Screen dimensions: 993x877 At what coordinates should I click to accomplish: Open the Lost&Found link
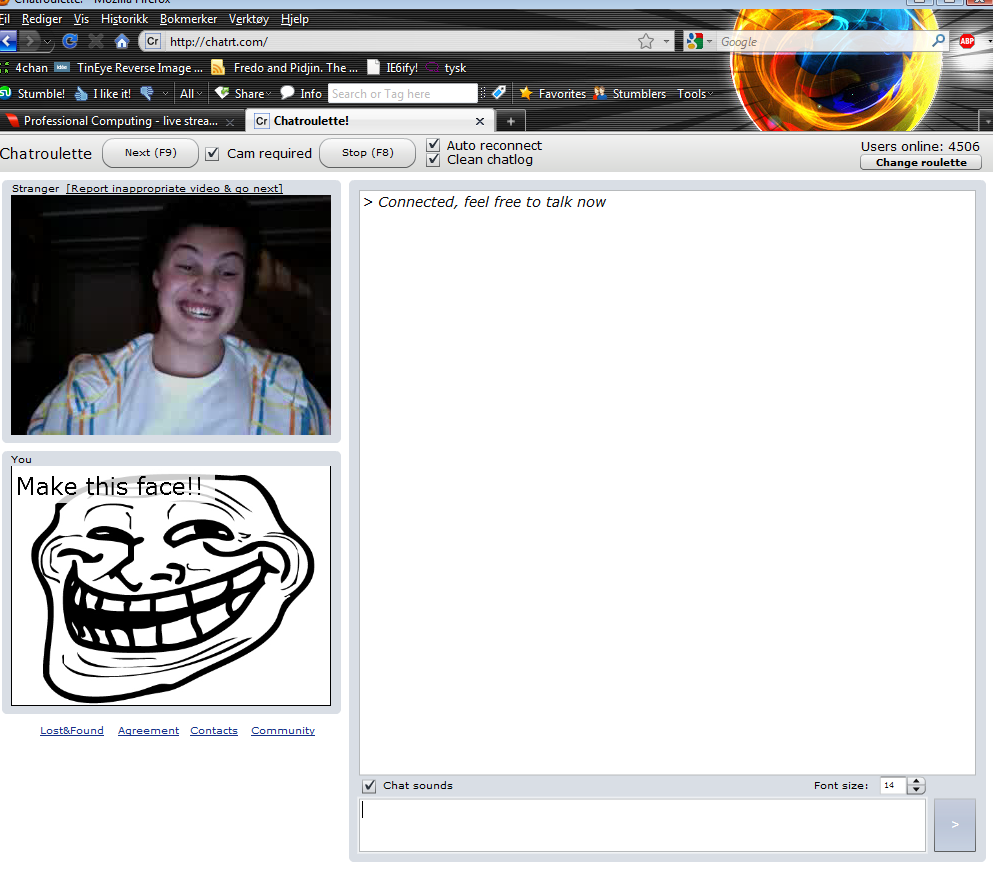click(x=72, y=731)
